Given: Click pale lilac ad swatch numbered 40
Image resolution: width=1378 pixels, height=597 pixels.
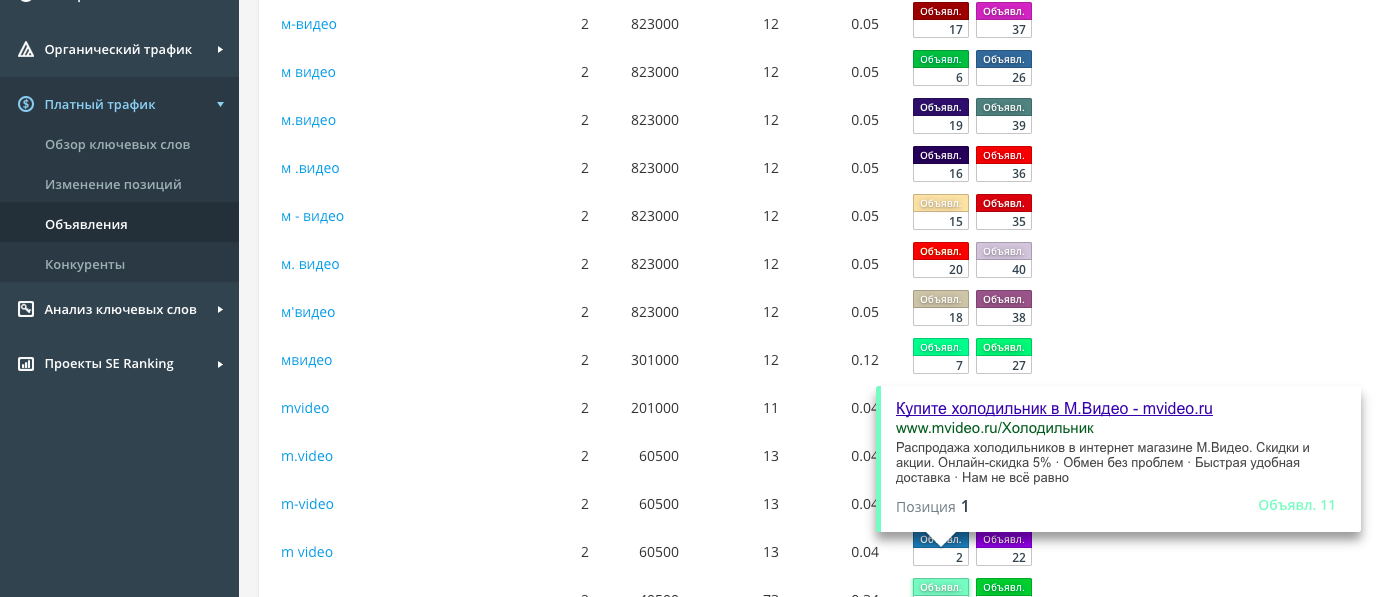Looking at the screenshot, I should [1004, 260].
